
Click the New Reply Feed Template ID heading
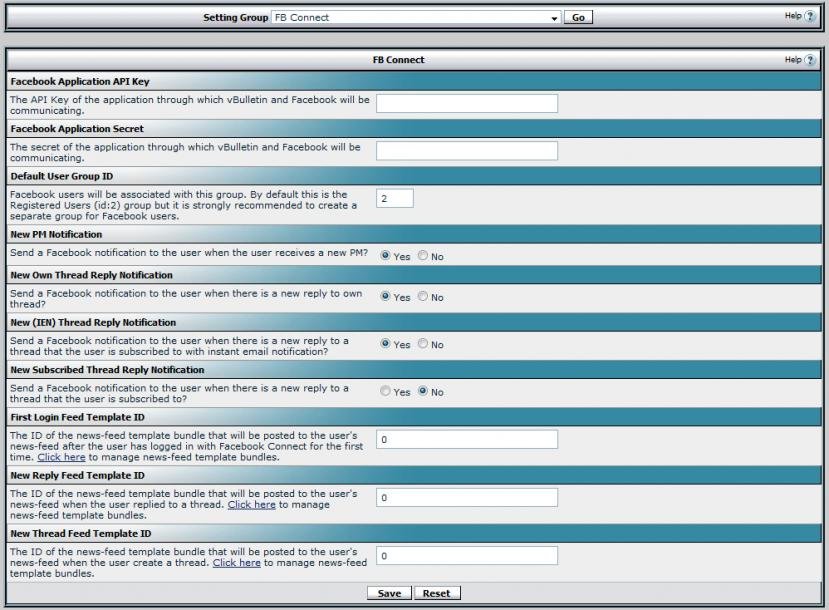coord(77,476)
